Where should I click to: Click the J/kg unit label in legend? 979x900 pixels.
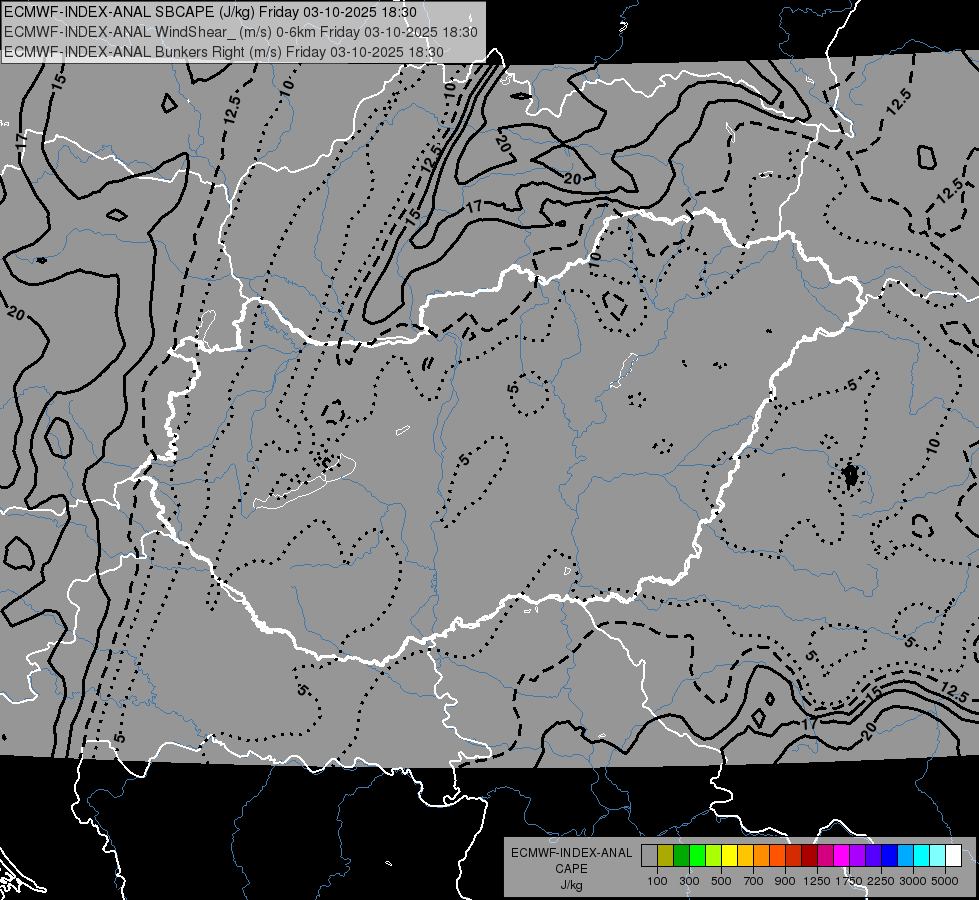coord(571,885)
